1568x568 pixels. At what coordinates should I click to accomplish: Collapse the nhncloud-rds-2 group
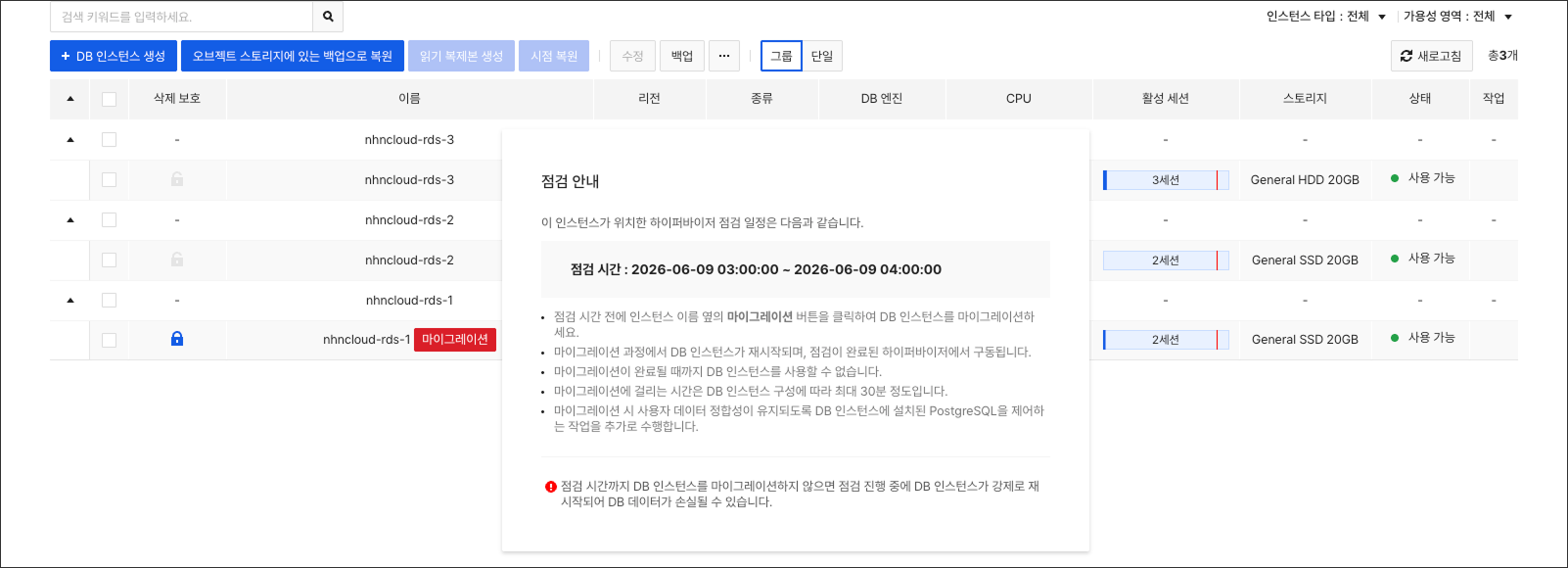pyautogui.click(x=70, y=220)
